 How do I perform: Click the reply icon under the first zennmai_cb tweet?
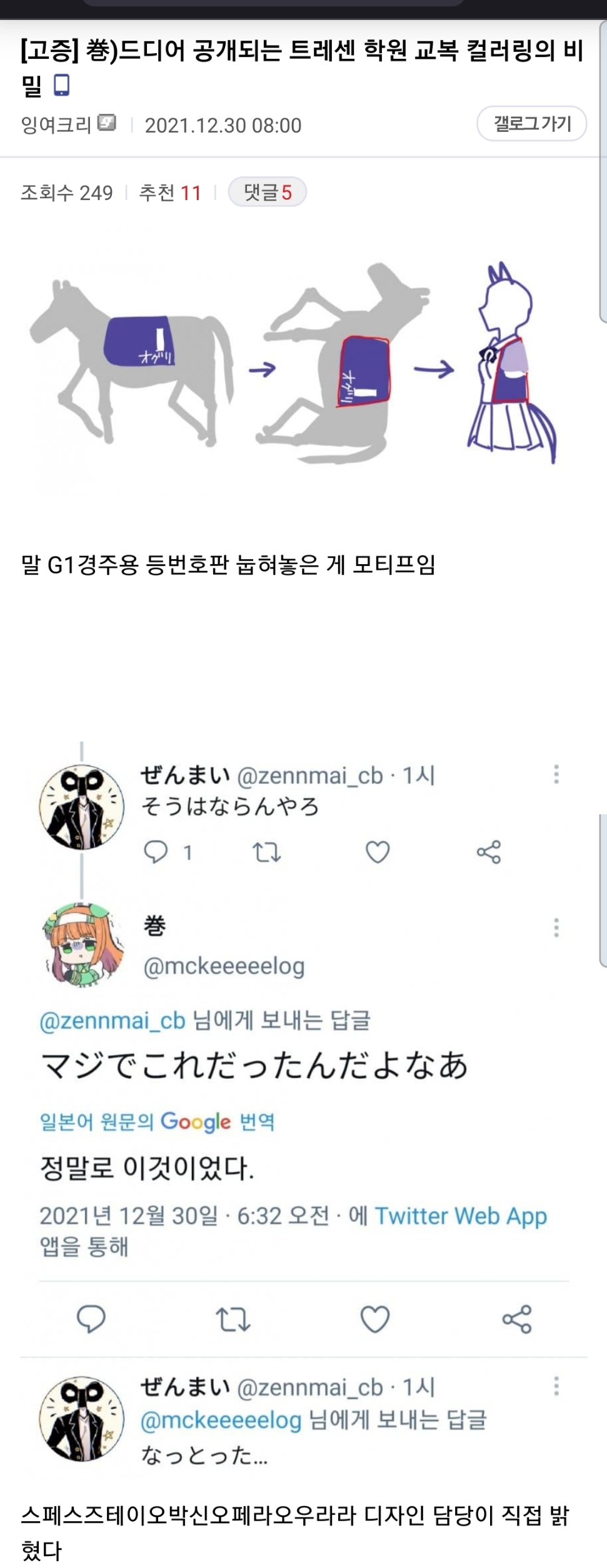click(x=156, y=852)
